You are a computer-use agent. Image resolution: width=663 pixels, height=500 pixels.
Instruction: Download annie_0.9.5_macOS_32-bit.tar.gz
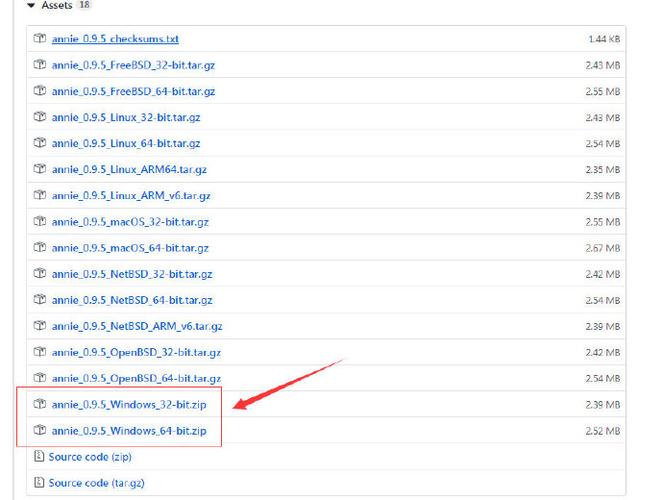(130, 222)
